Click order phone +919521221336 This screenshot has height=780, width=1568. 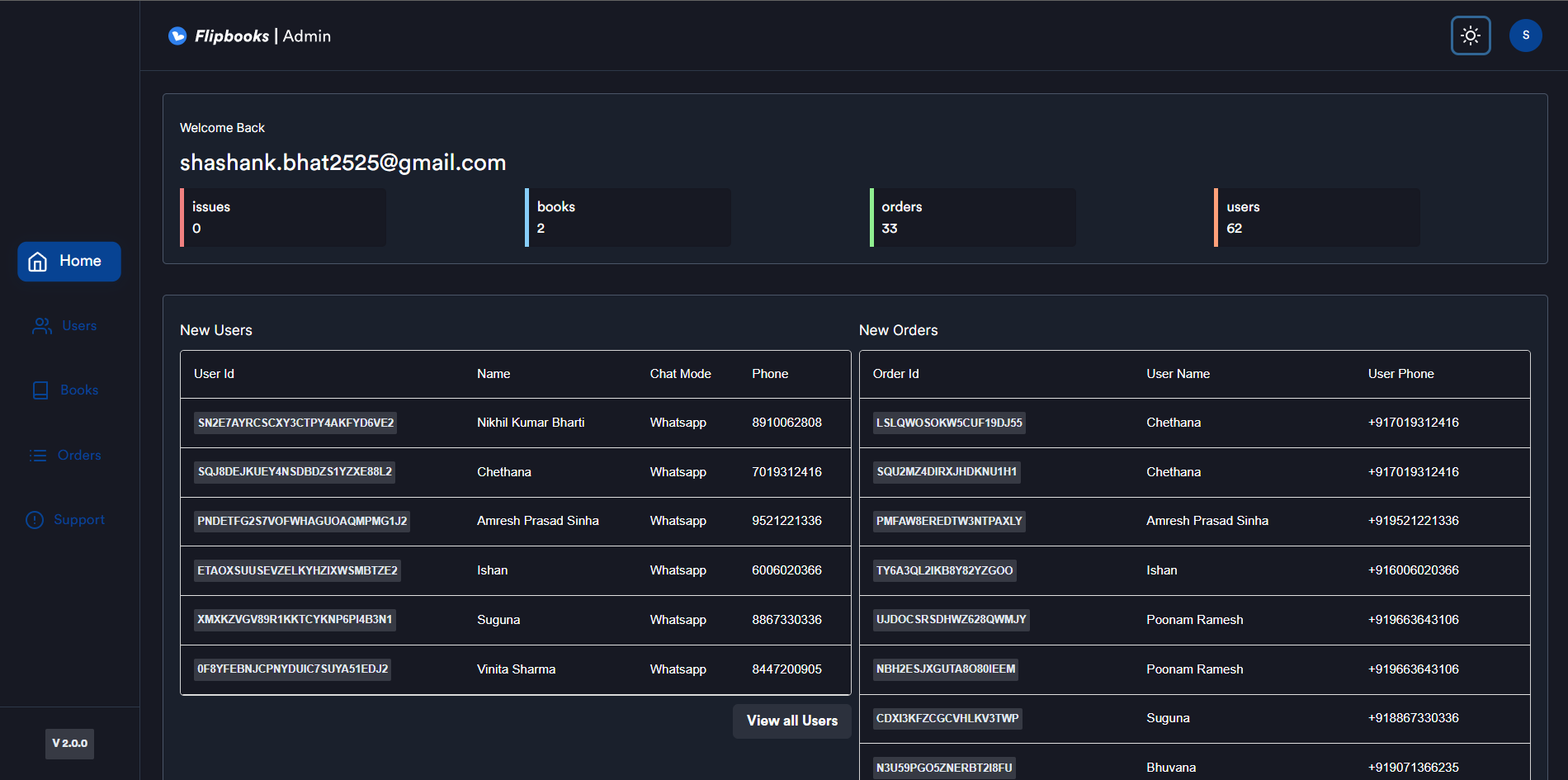point(1414,521)
